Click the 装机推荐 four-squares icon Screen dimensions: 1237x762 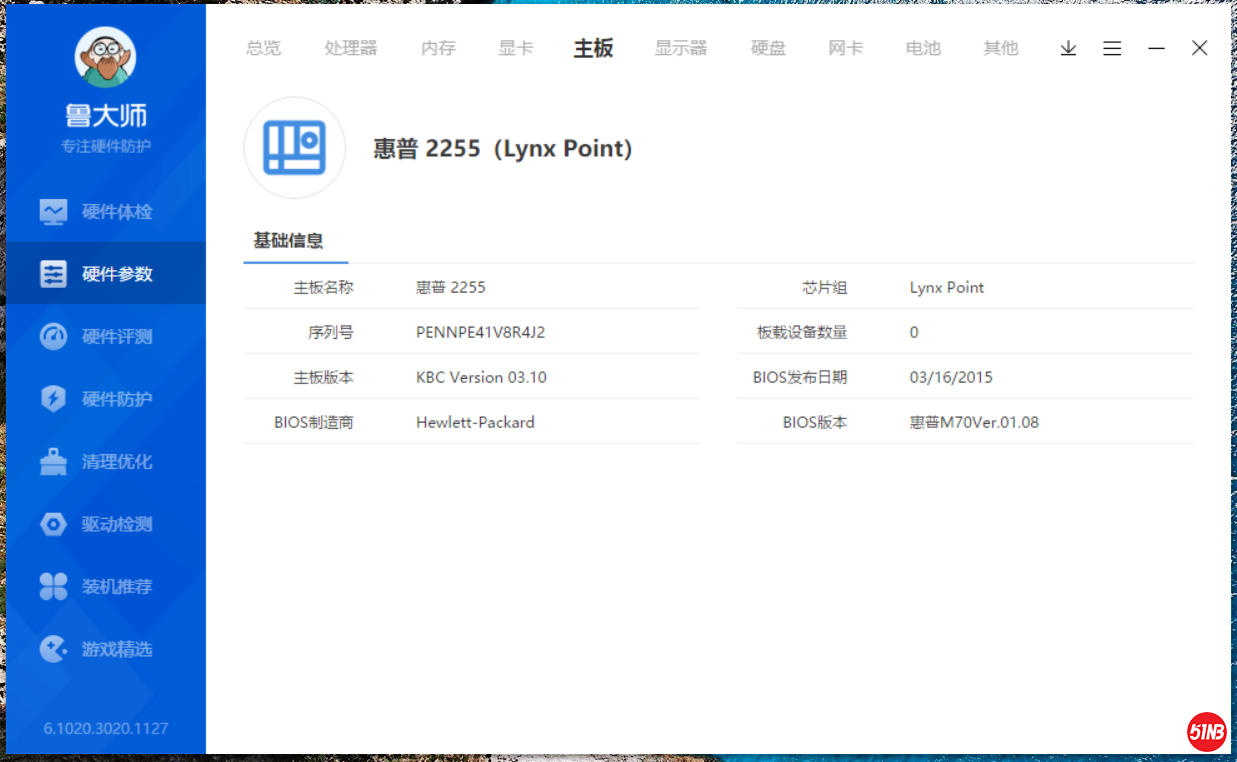tap(53, 587)
